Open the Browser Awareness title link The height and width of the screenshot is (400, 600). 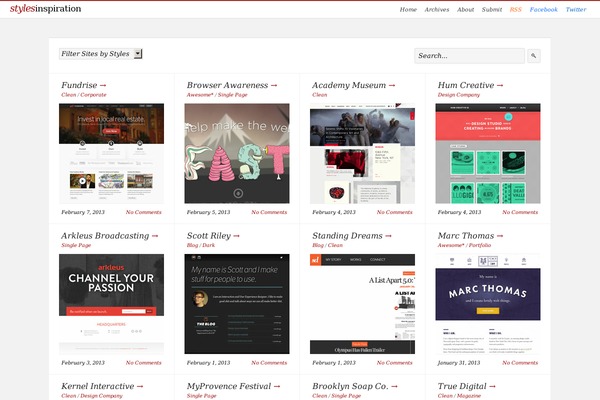pyautogui.click(x=232, y=85)
